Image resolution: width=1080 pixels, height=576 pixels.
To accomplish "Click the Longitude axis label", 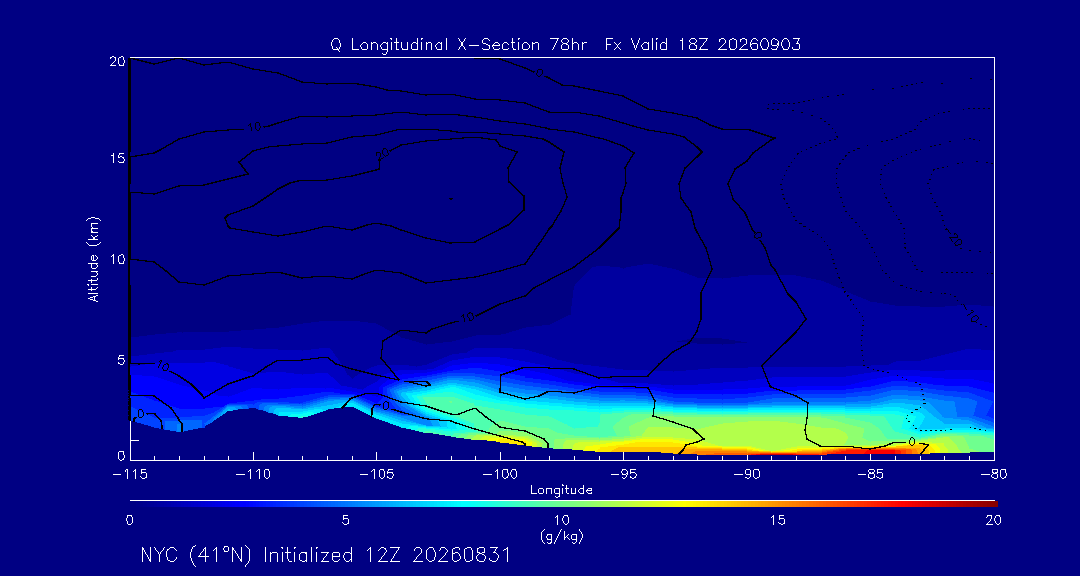I will click(561, 491).
